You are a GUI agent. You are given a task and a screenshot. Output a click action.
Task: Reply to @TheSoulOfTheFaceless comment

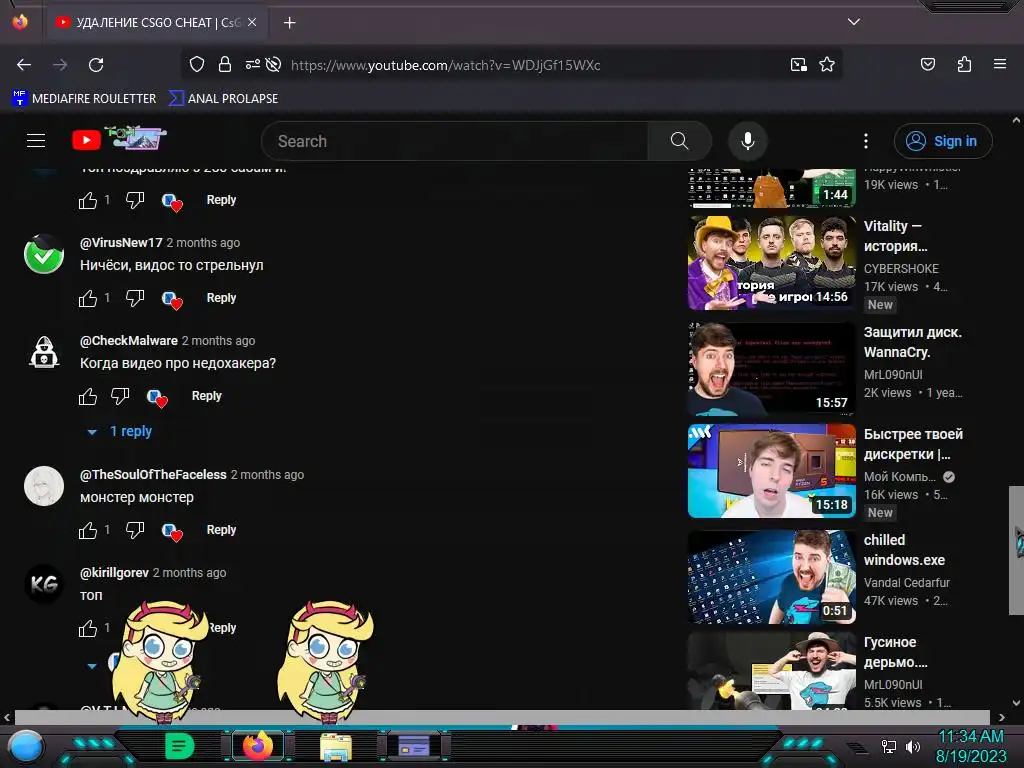tap(221, 530)
